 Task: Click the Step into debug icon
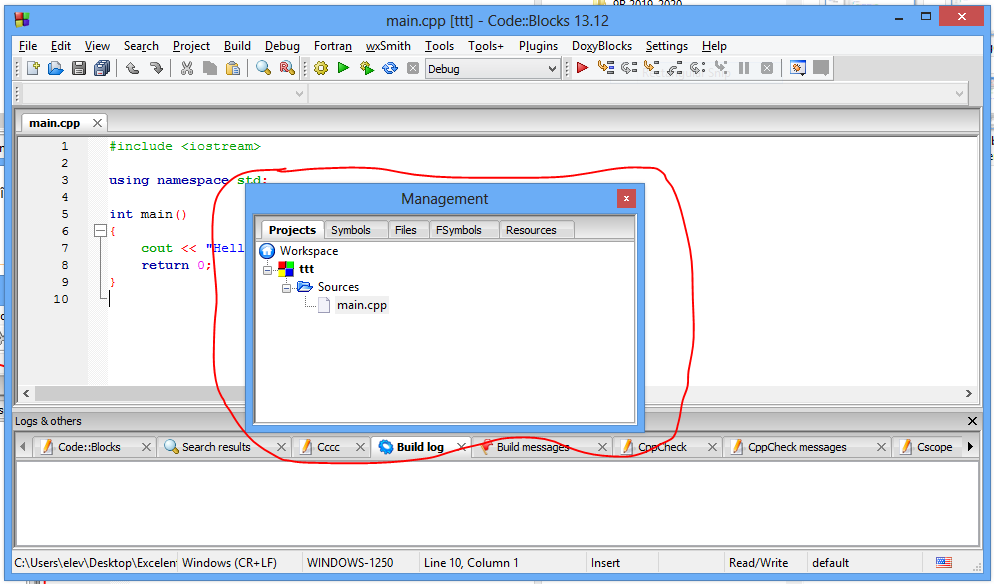pos(652,68)
